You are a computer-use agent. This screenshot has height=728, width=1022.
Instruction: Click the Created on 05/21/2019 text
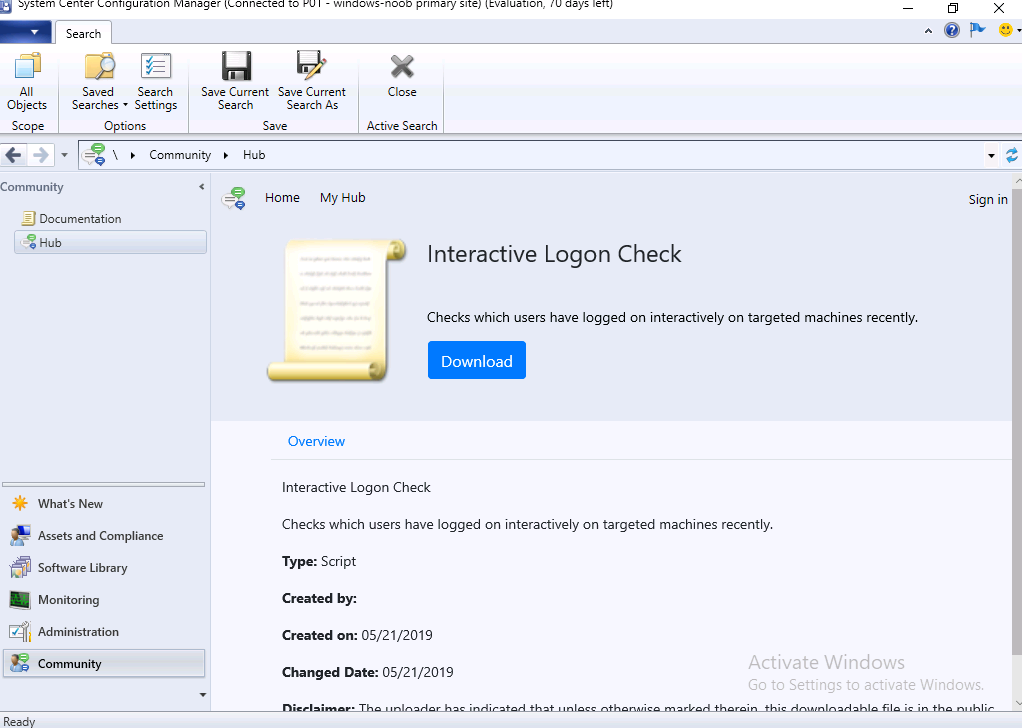point(357,635)
